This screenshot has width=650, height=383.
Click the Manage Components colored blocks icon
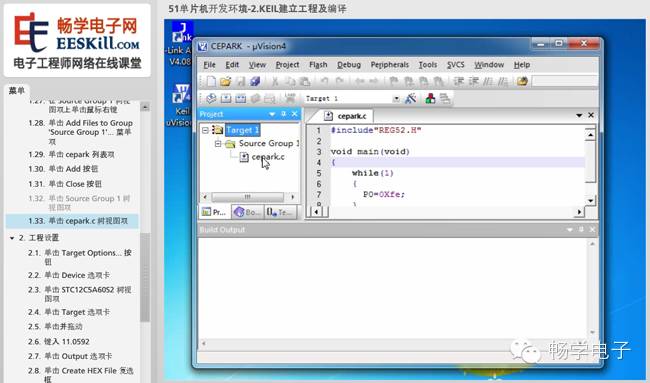tap(430, 98)
